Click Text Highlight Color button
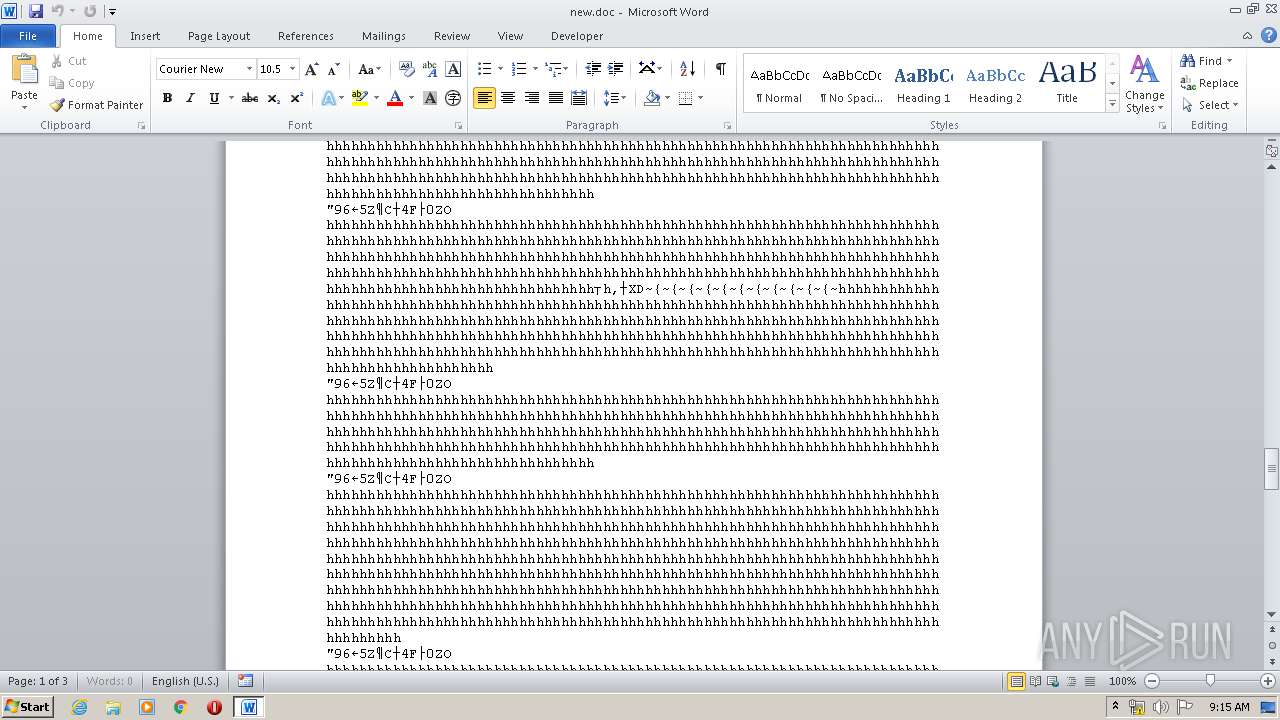 click(x=360, y=98)
